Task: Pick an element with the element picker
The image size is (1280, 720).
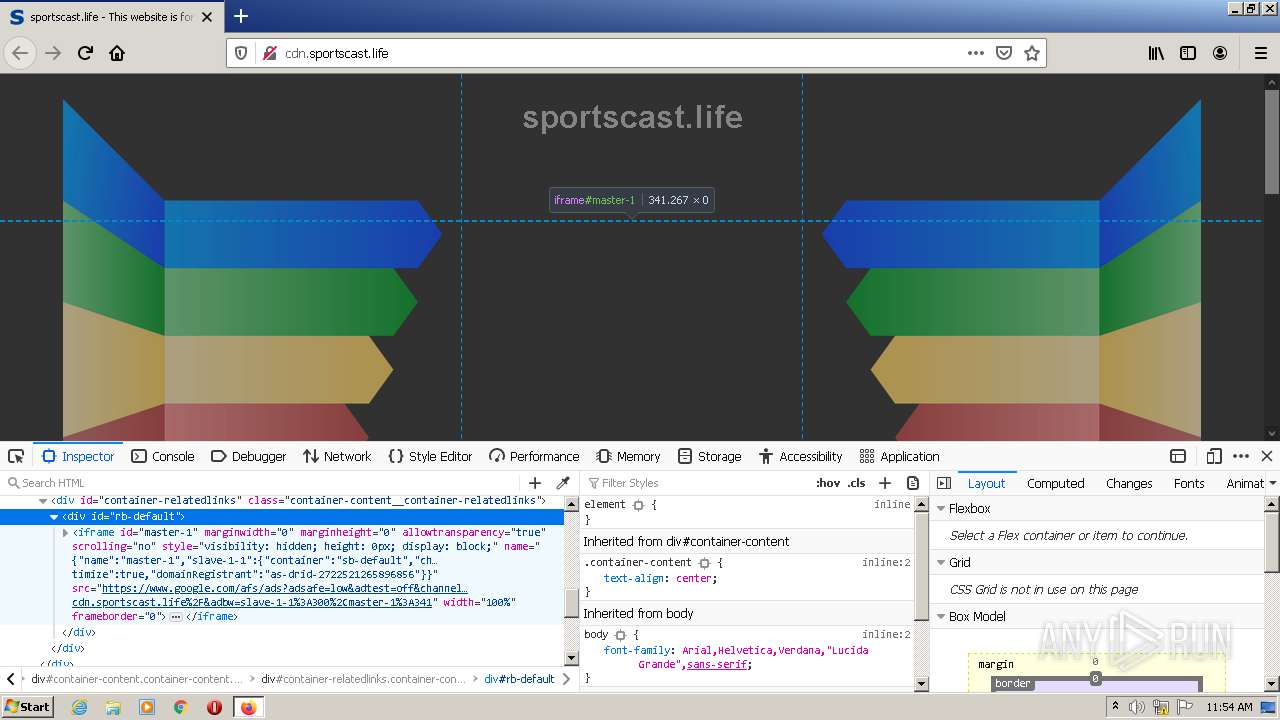Action: [16, 456]
